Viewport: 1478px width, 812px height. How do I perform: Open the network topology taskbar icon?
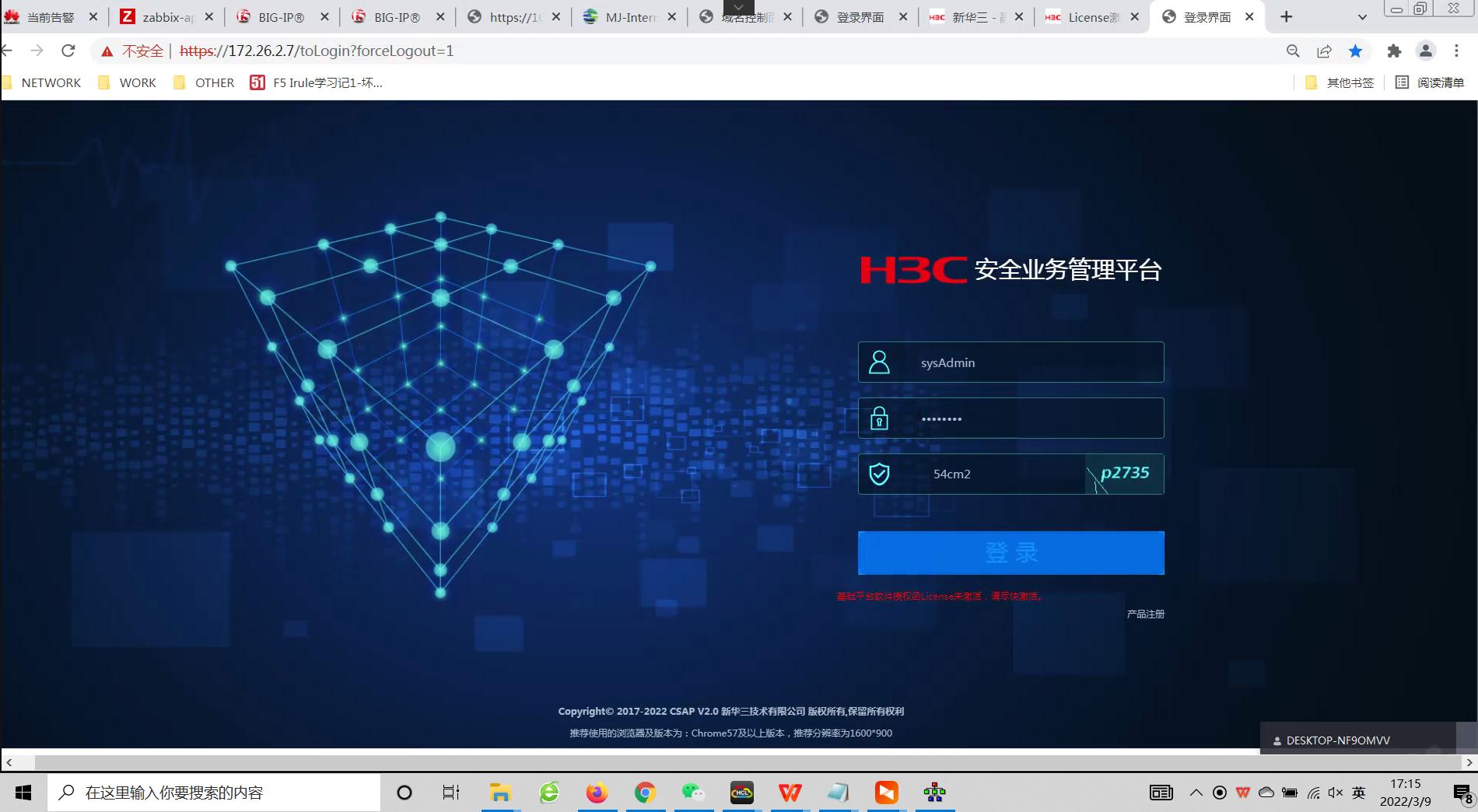(934, 793)
